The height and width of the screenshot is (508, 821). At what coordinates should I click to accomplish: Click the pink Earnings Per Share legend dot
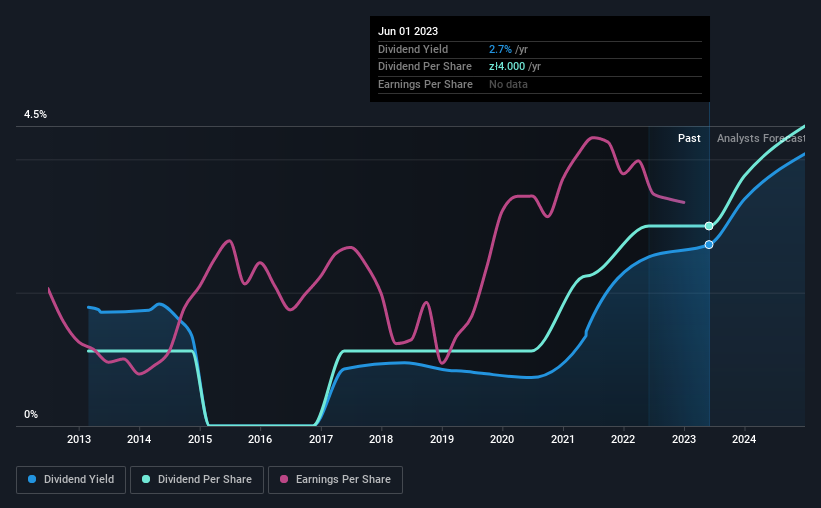284,479
